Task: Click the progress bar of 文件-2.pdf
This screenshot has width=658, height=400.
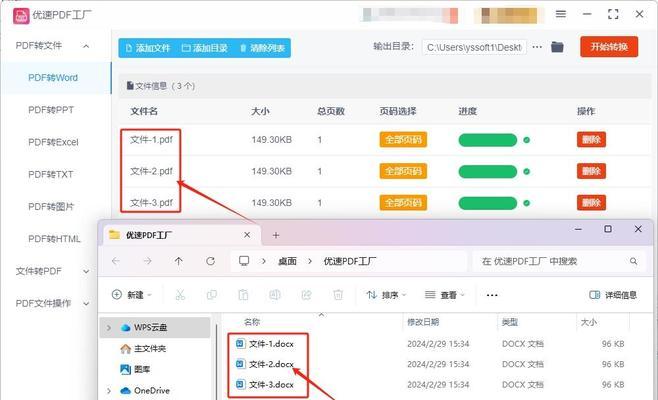Action: pos(488,172)
